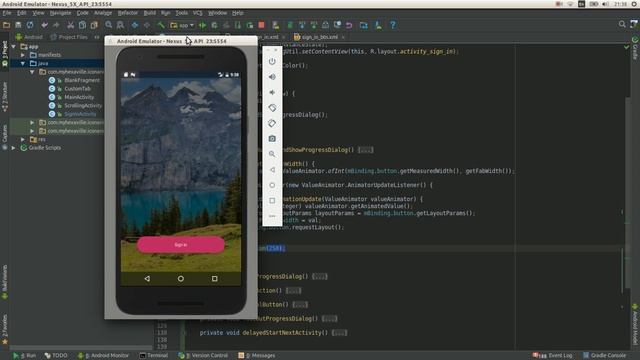Expand the res folder
This screenshot has height=360, width=640.
tap(23, 139)
